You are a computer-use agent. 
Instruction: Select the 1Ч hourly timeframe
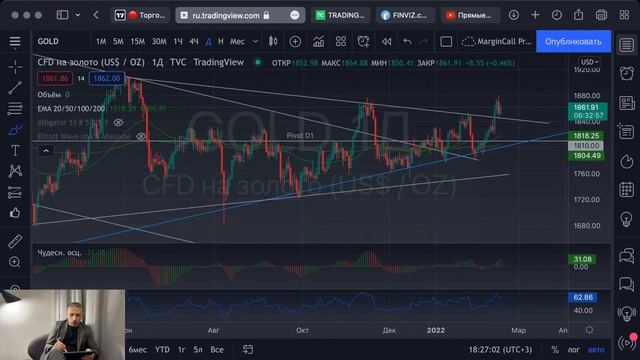click(x=178, y=41)
